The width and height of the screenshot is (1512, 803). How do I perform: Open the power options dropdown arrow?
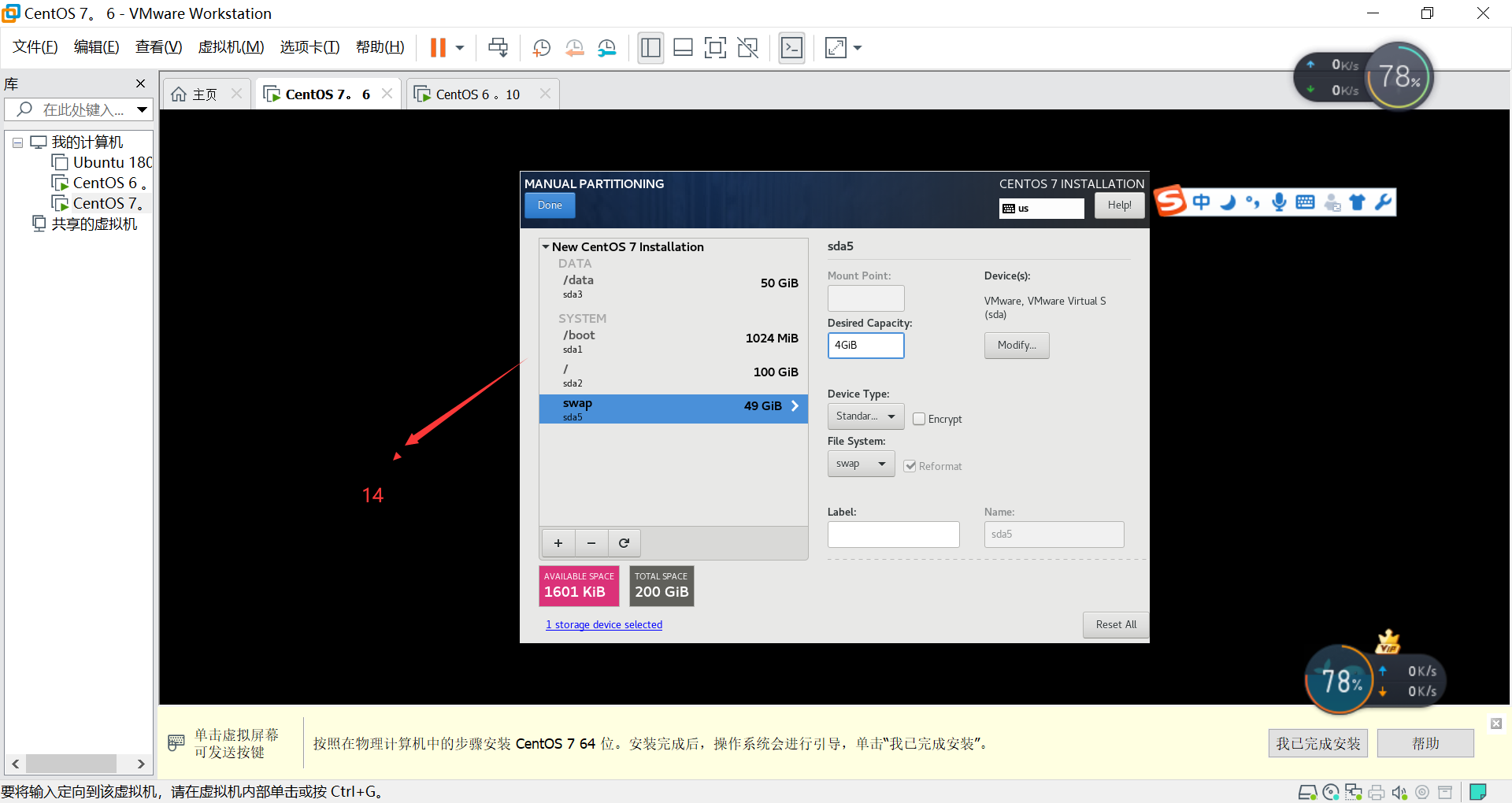[460, 48]
